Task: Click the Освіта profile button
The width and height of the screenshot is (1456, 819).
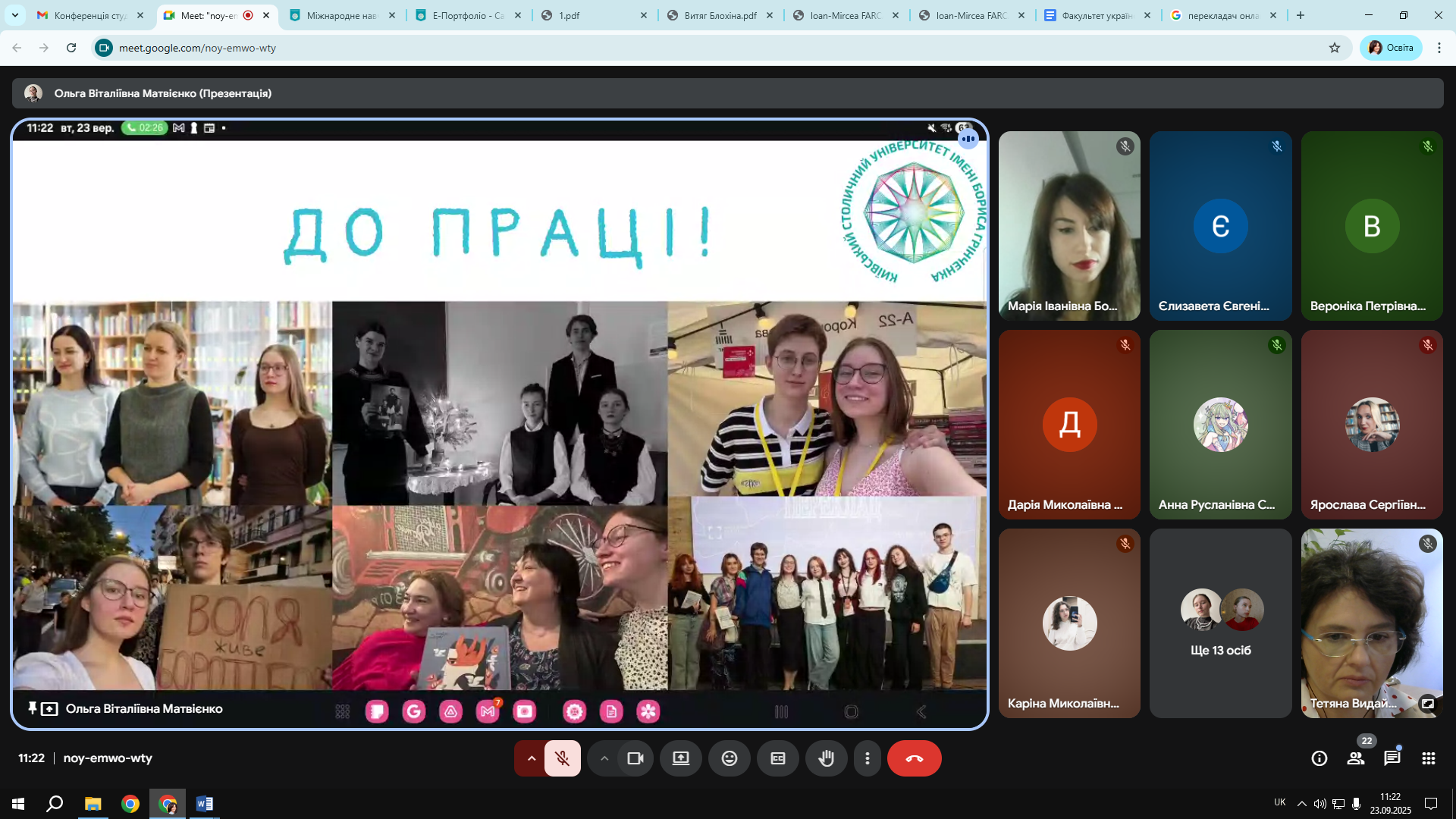Action: tap(1391, 48)
